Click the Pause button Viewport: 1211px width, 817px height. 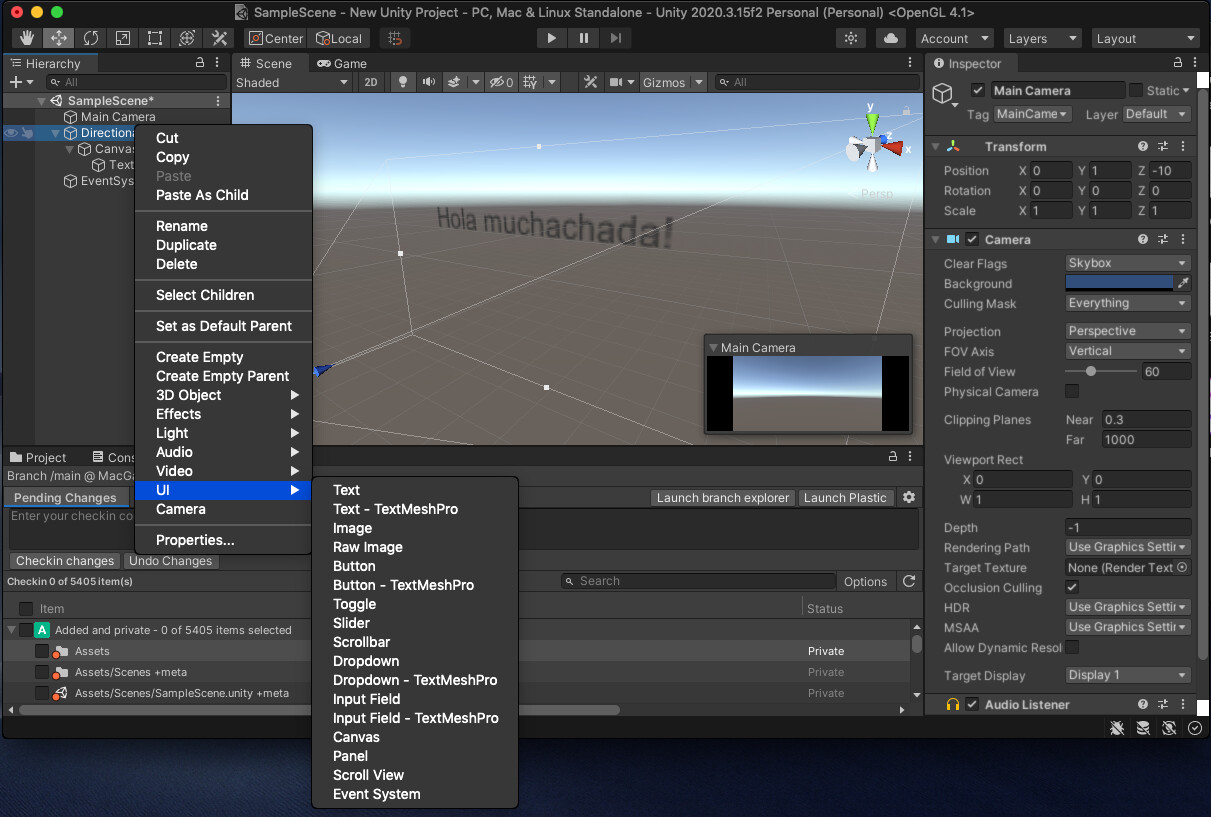[x=583, y=38]
